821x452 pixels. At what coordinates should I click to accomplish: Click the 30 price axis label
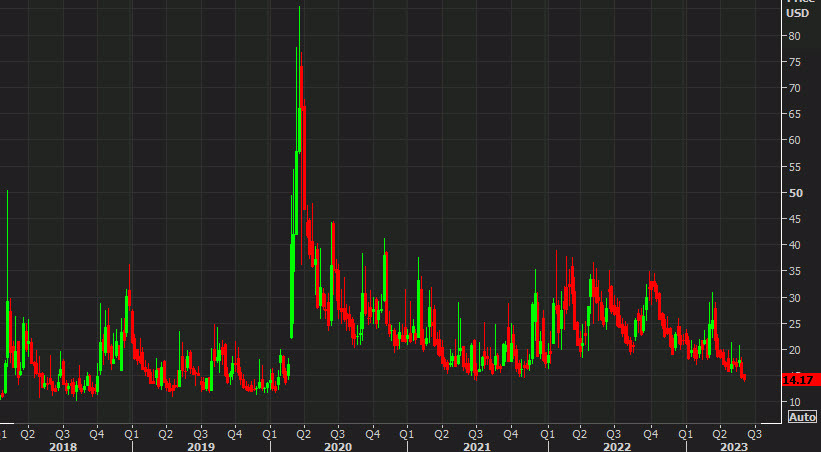point(794,298)
